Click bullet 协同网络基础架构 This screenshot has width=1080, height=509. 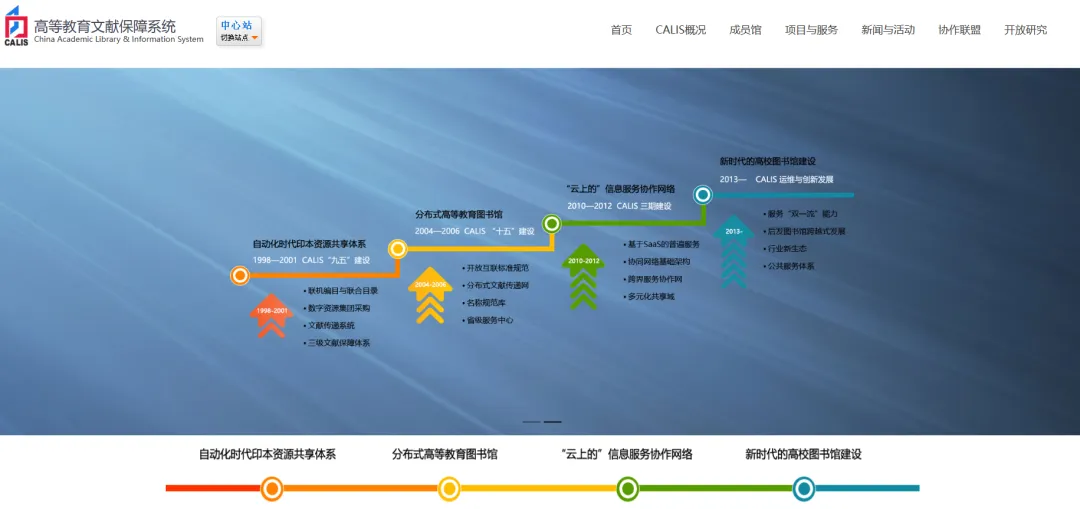(657, 262)
